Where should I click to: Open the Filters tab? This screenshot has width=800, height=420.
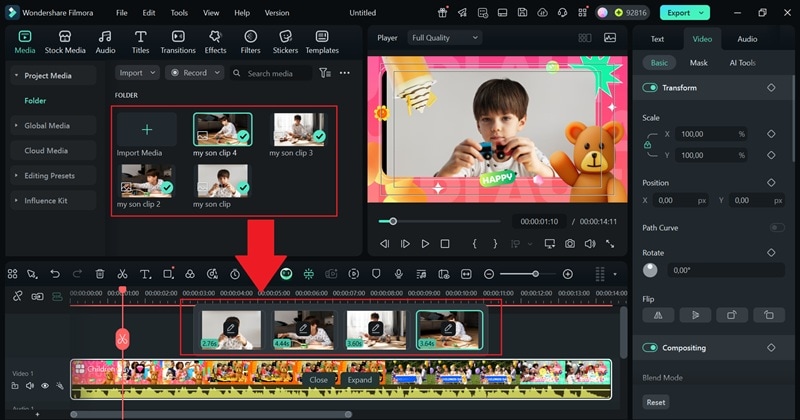point(250,42)
